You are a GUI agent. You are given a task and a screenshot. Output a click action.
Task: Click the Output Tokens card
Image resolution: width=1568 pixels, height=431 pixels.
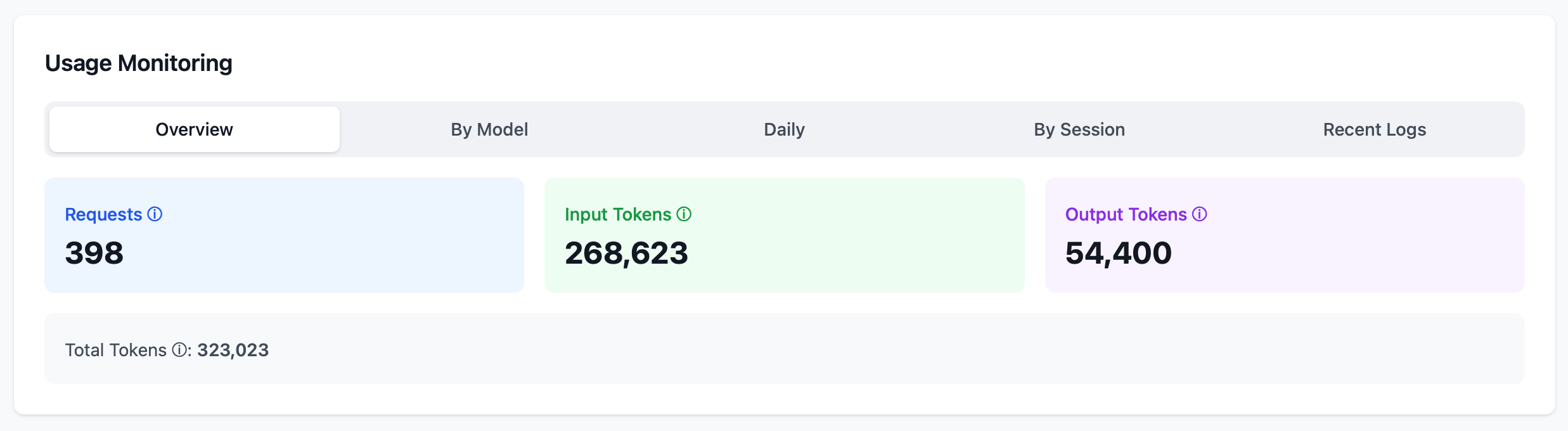pos(1284,235)
